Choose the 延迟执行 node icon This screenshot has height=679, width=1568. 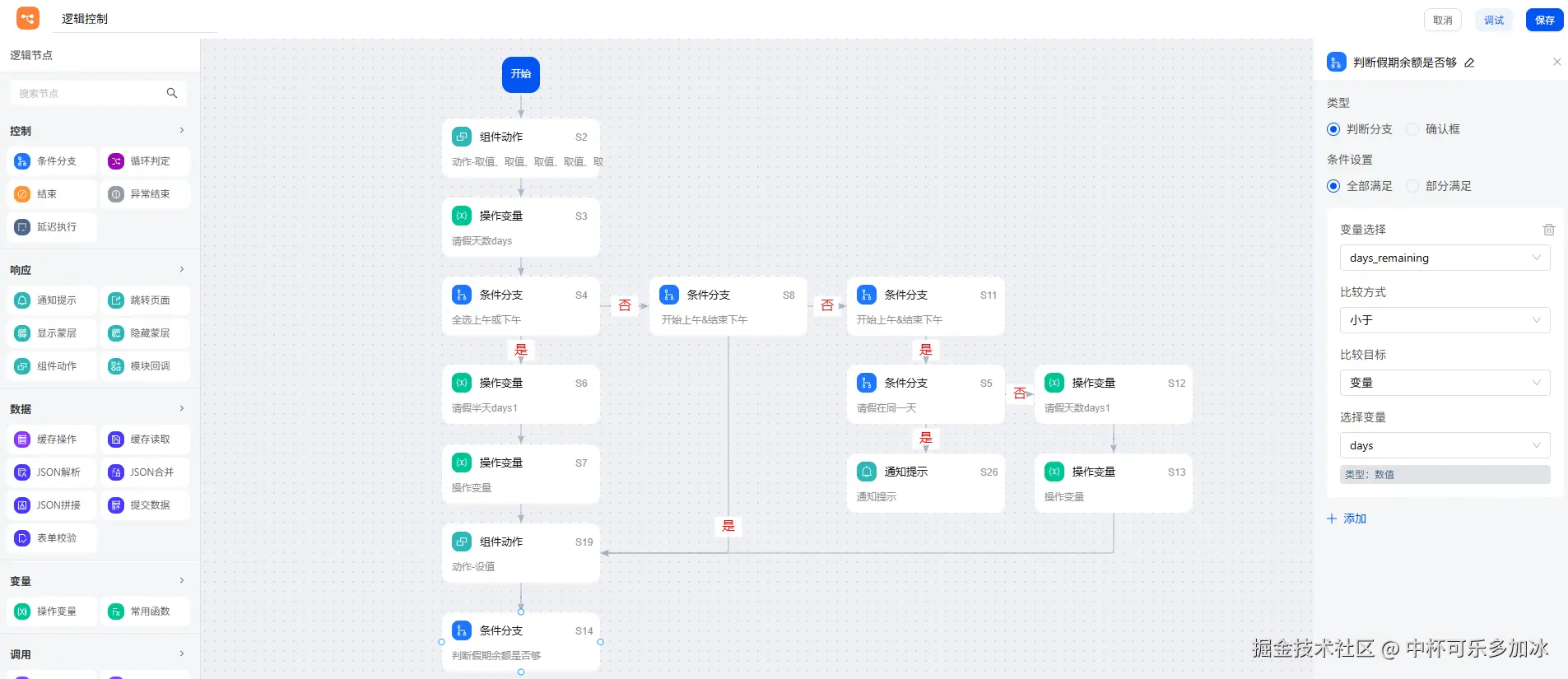22,227
